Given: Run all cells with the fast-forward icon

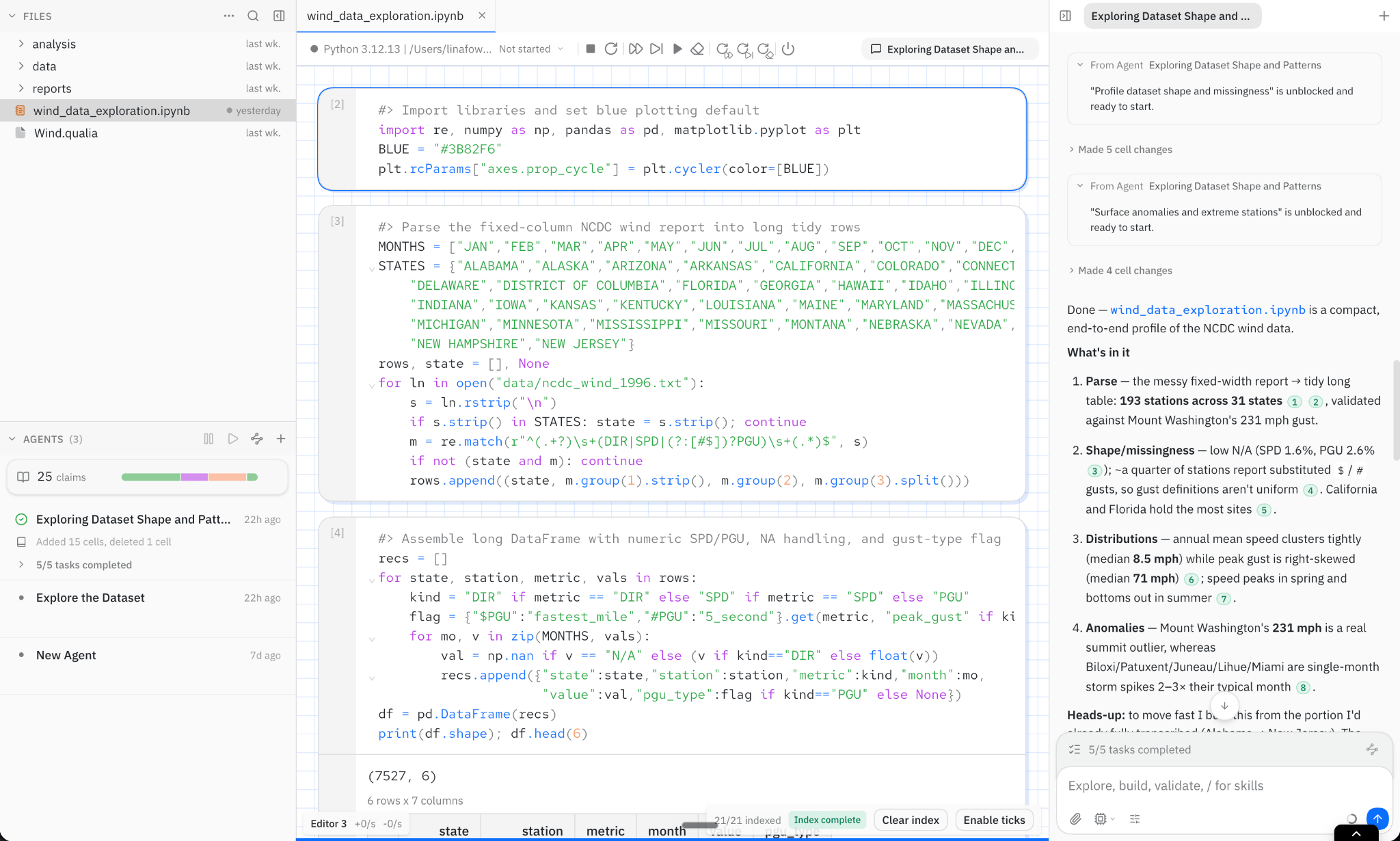Looking at the screenshot, I should coord(635,49).
